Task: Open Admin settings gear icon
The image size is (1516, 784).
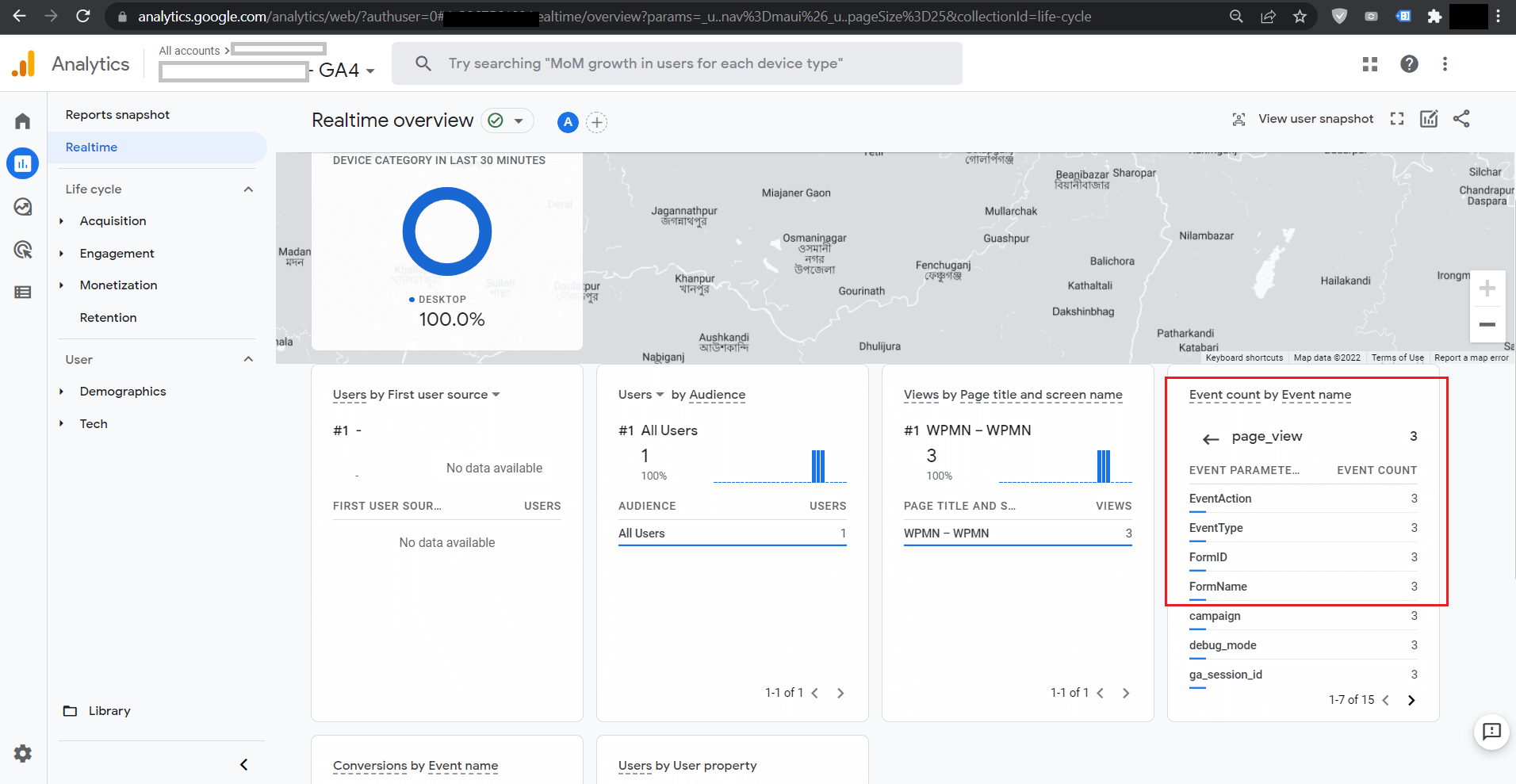Action: [23, 753]
